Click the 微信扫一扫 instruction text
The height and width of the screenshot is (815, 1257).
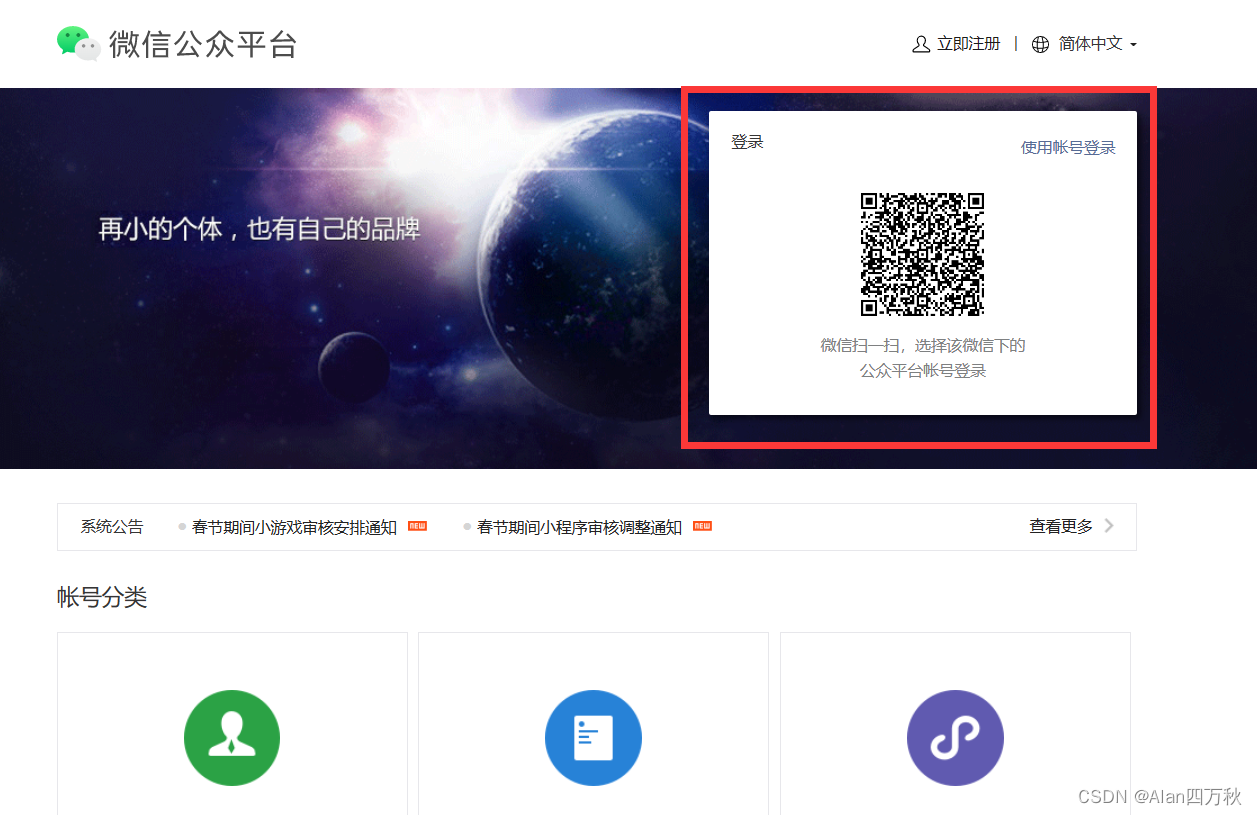[923, 346]
